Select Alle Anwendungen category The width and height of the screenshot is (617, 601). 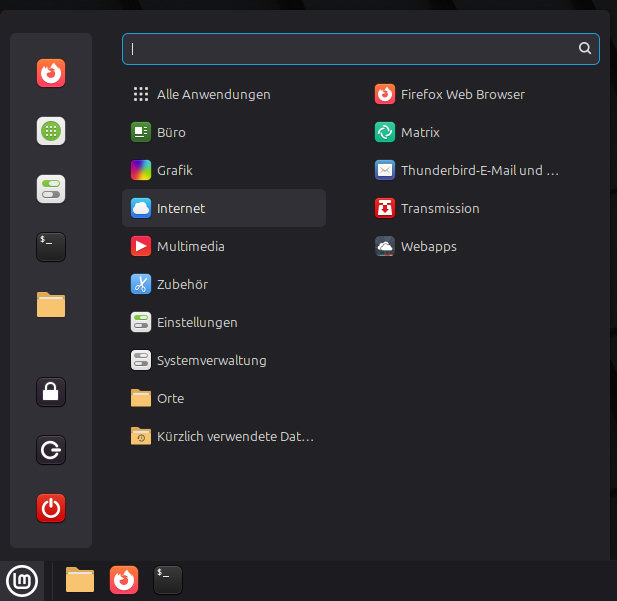(x=224, y=94)
